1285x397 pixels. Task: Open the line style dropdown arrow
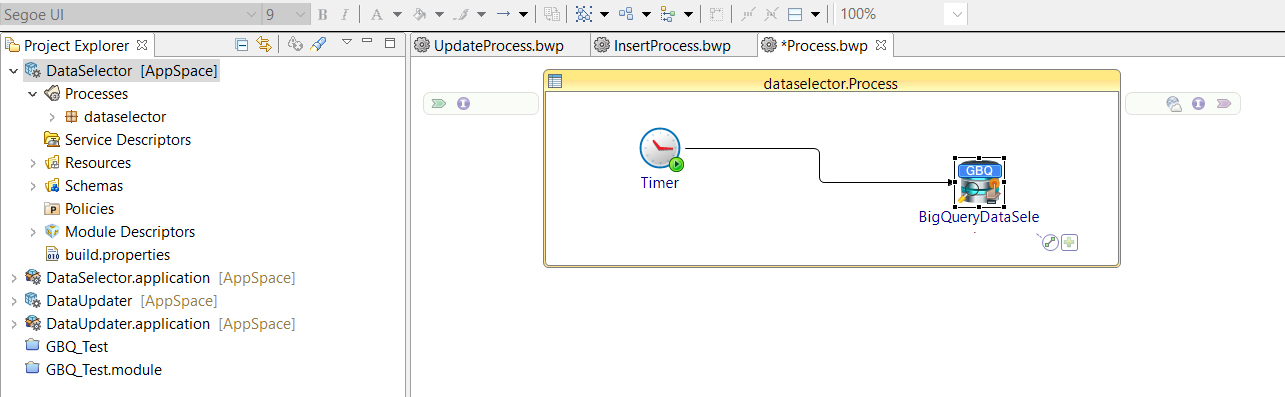523,15
